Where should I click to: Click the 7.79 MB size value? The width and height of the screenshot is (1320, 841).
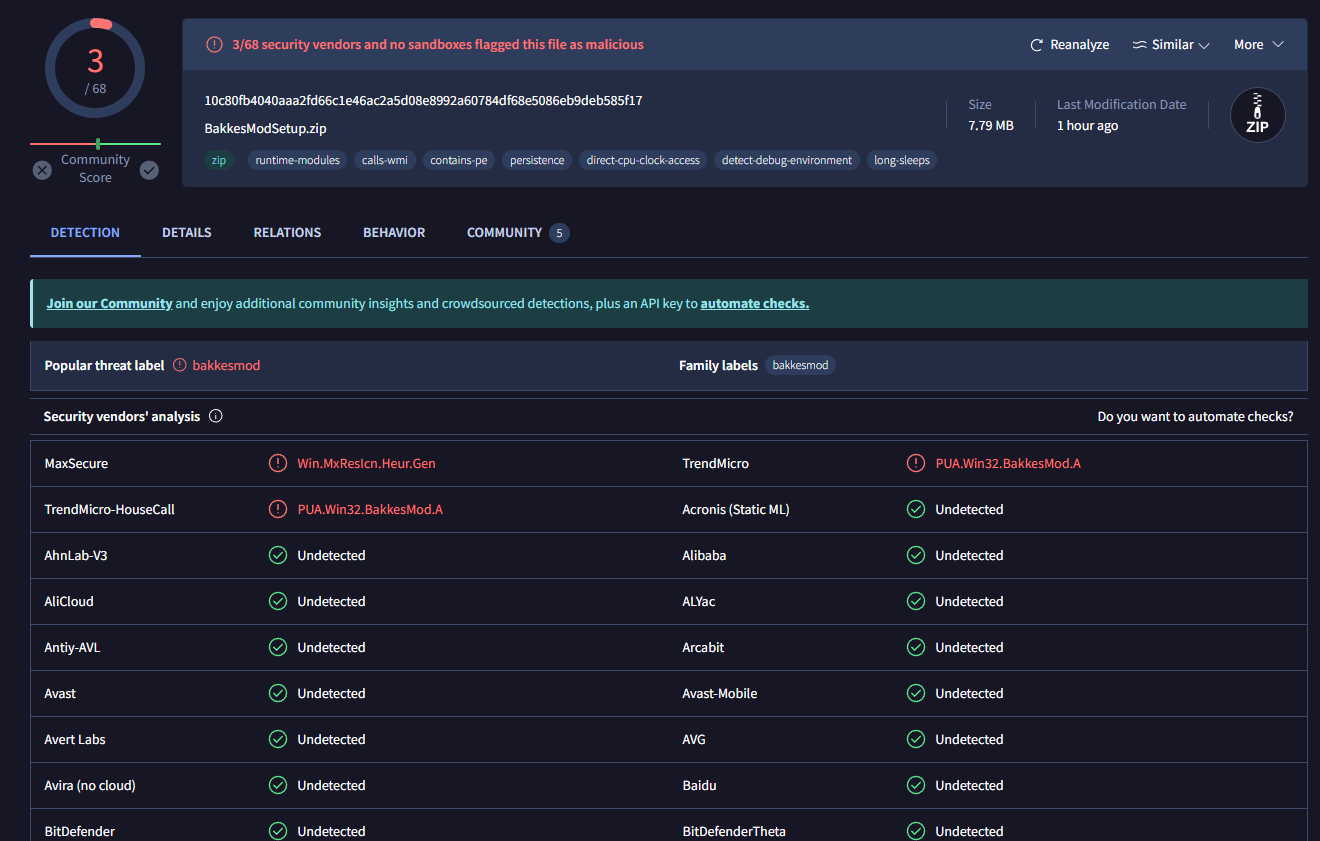[991, 125]
